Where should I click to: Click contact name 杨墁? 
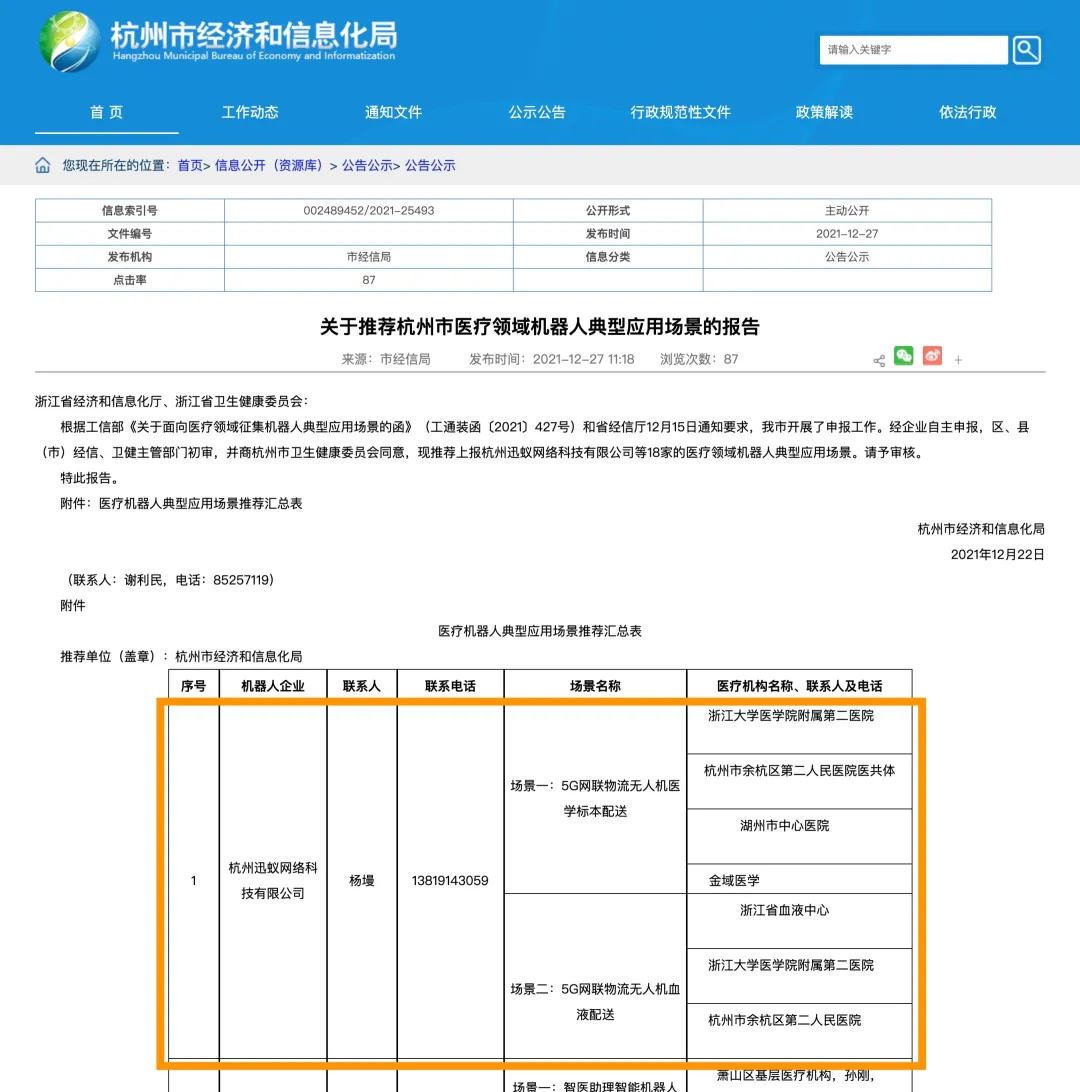pos(362,880)
